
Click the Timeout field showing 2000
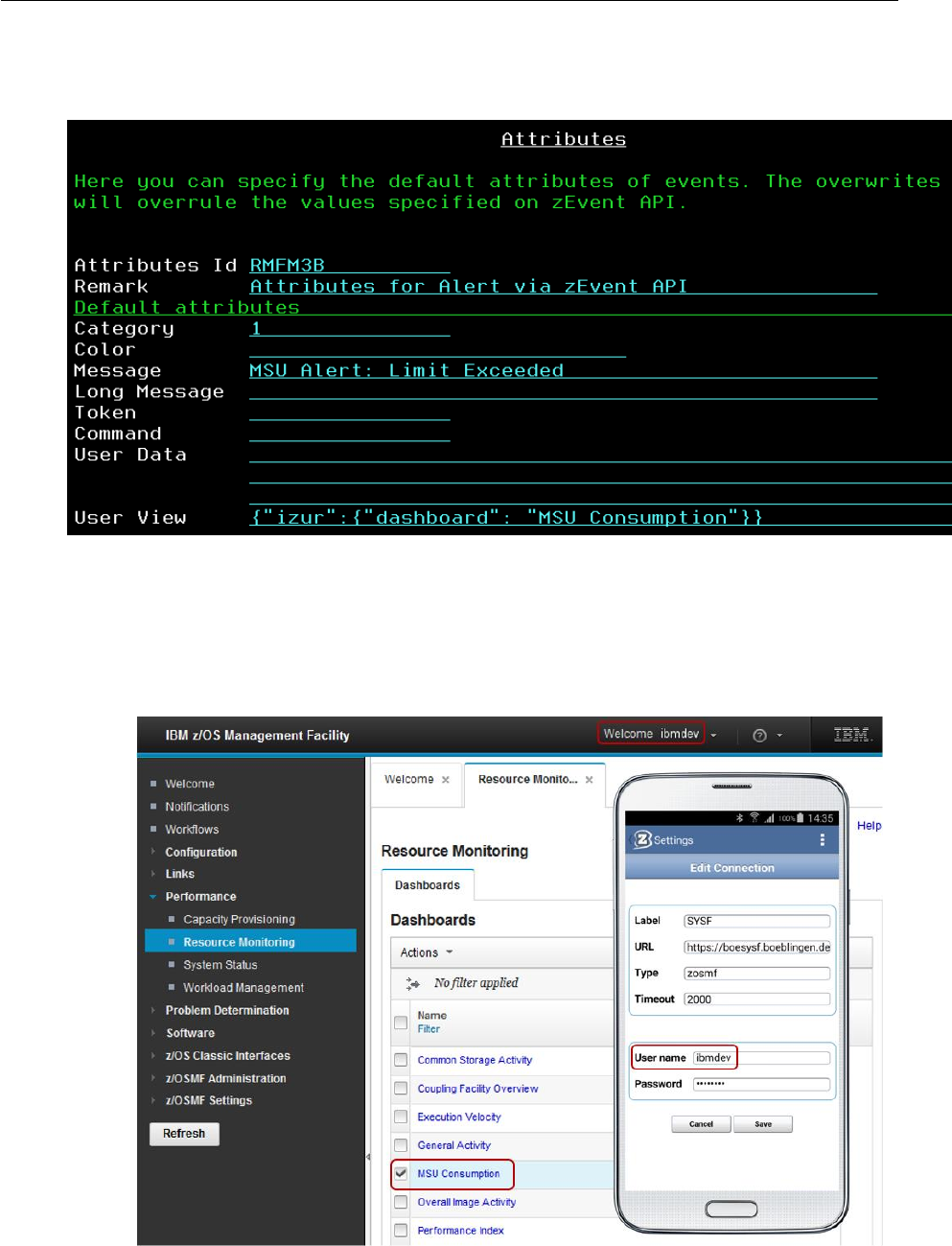coord(756,999)
